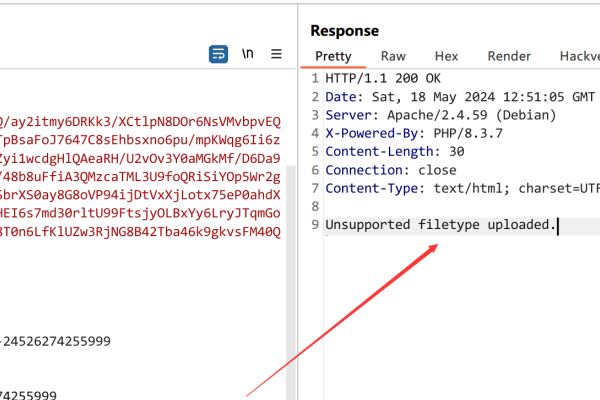Switch to the Raw response tab
Screen dimensions: 600x400
click(393, 57)
